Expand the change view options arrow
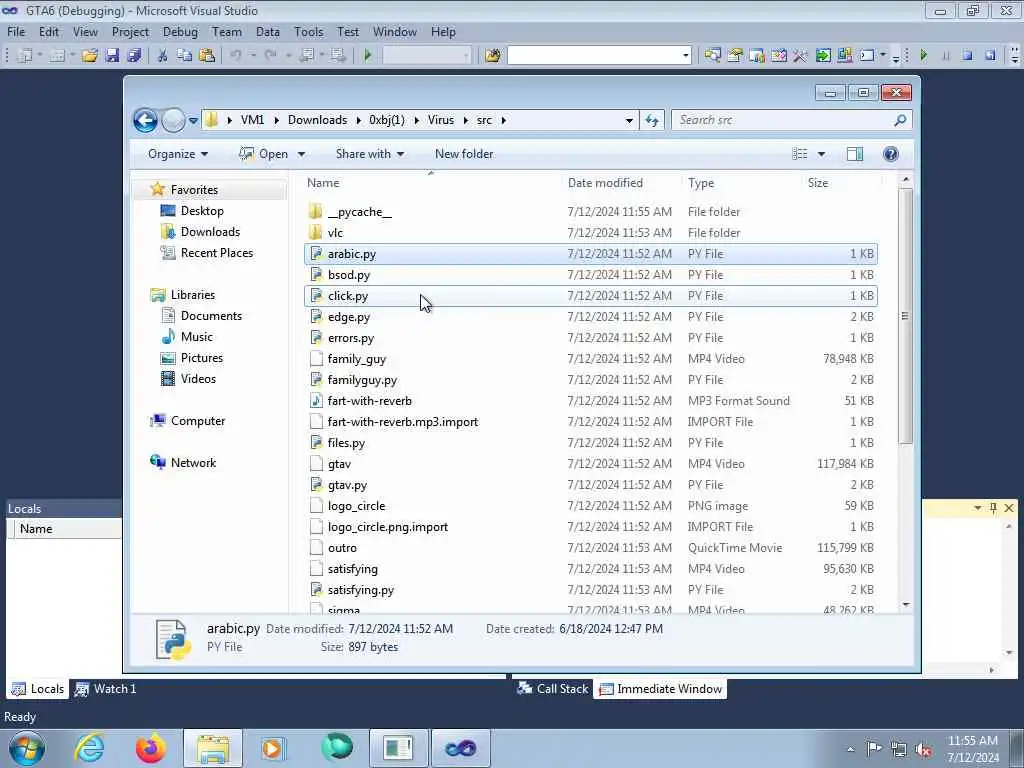Screen dimensions: 1024x768 pyautogui.click(x=822, y=154)
